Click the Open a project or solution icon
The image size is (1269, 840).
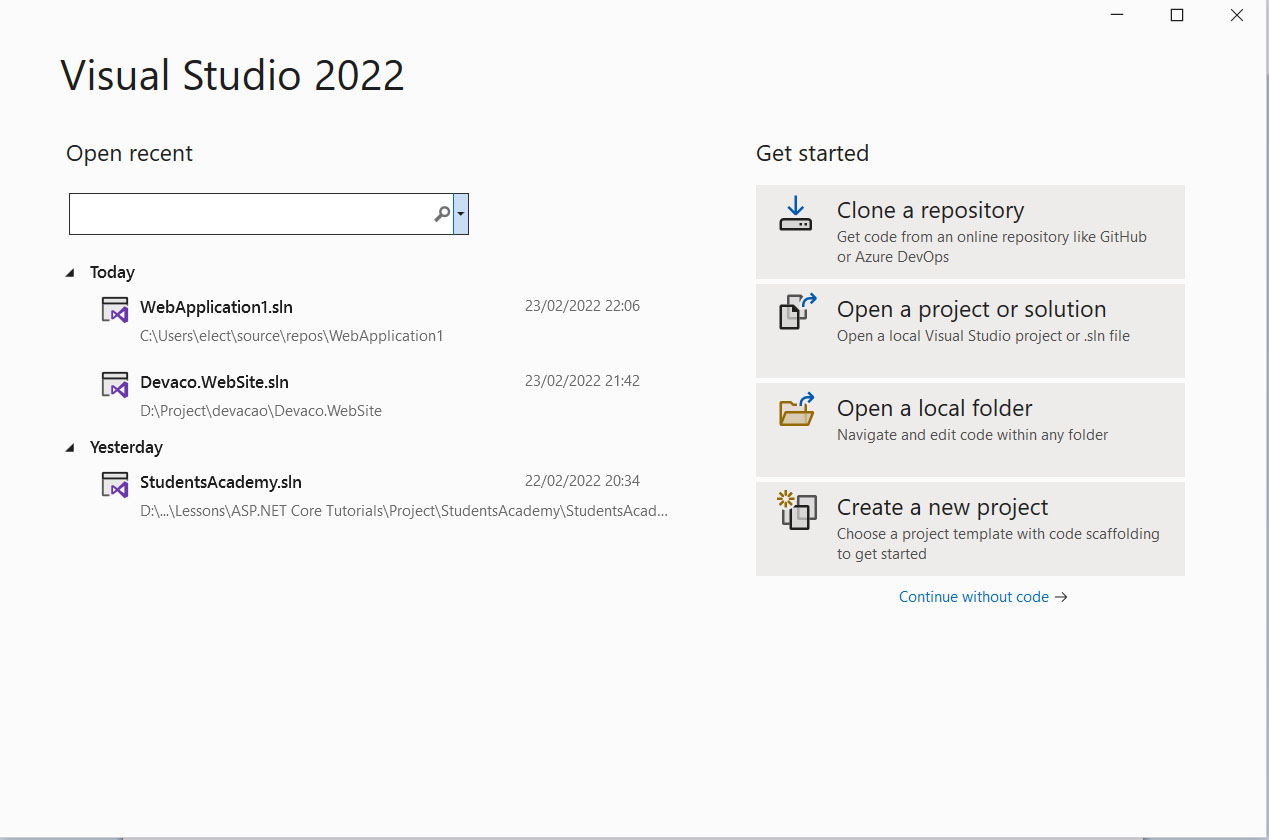pyautogui.click(x=797, y=312)
